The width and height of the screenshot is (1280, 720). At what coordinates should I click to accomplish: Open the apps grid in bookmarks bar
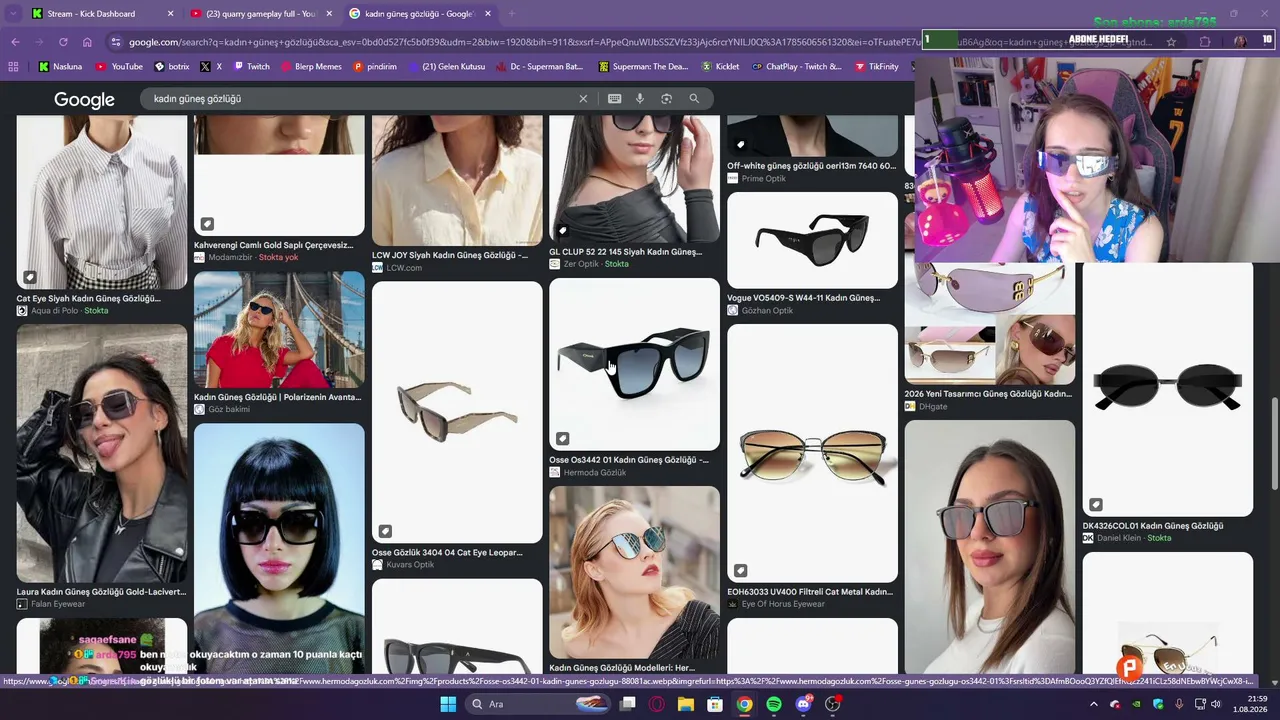[13, 67]
